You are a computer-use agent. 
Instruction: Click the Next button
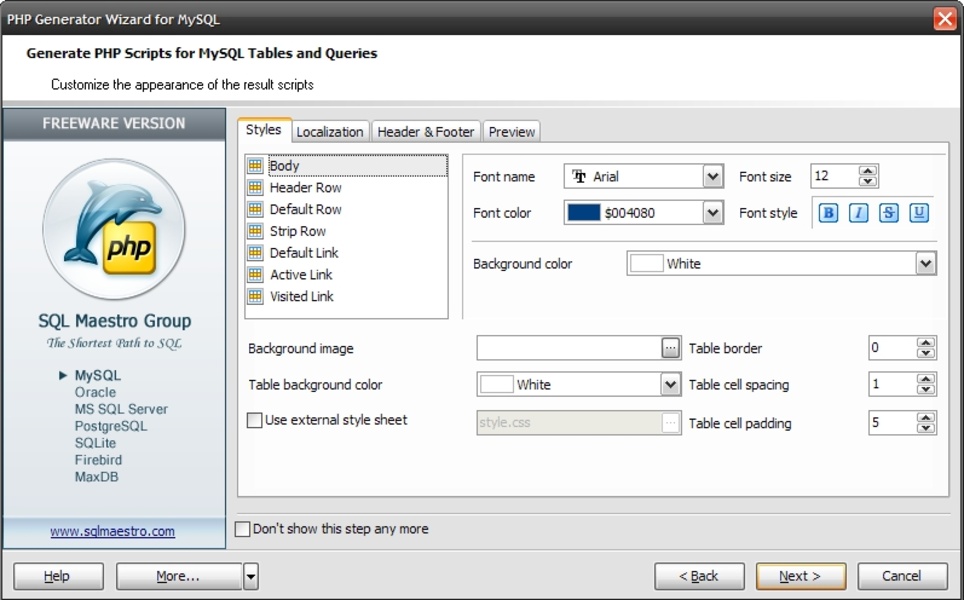[x=800, y=576]
